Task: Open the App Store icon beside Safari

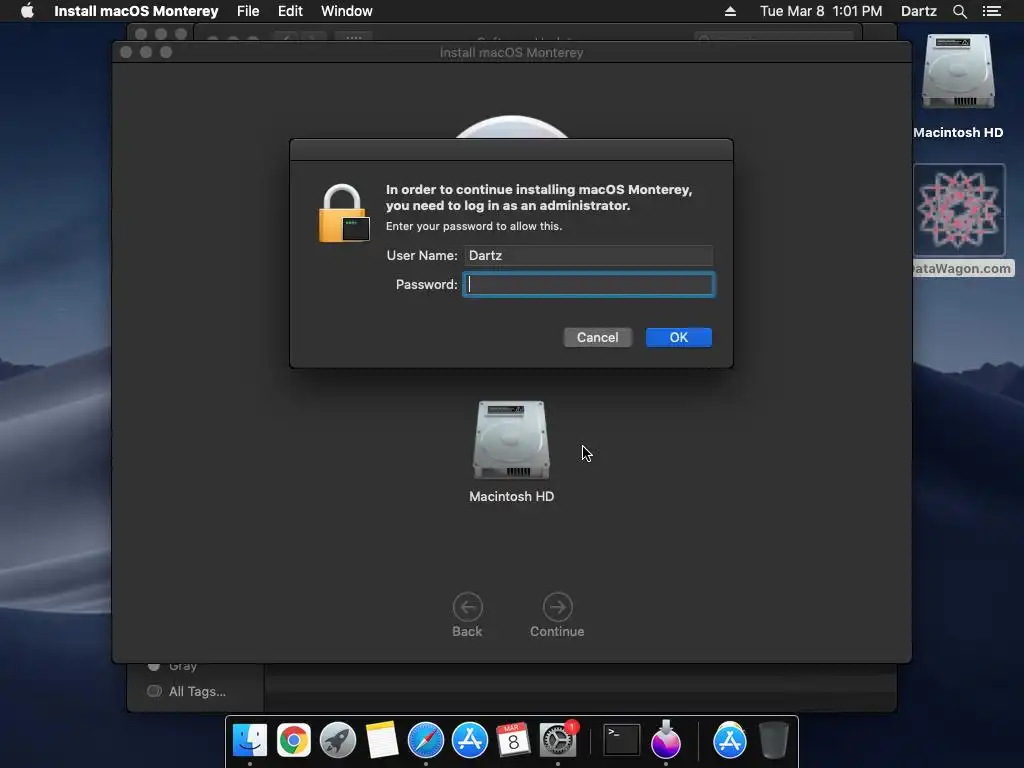Action: click(470, 740)
